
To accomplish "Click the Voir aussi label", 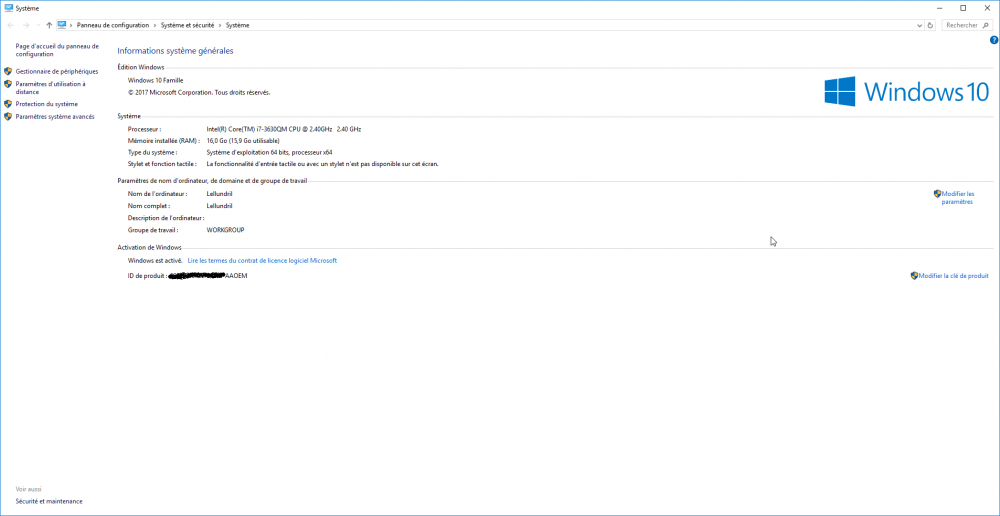I will click(x=28, y=489).
